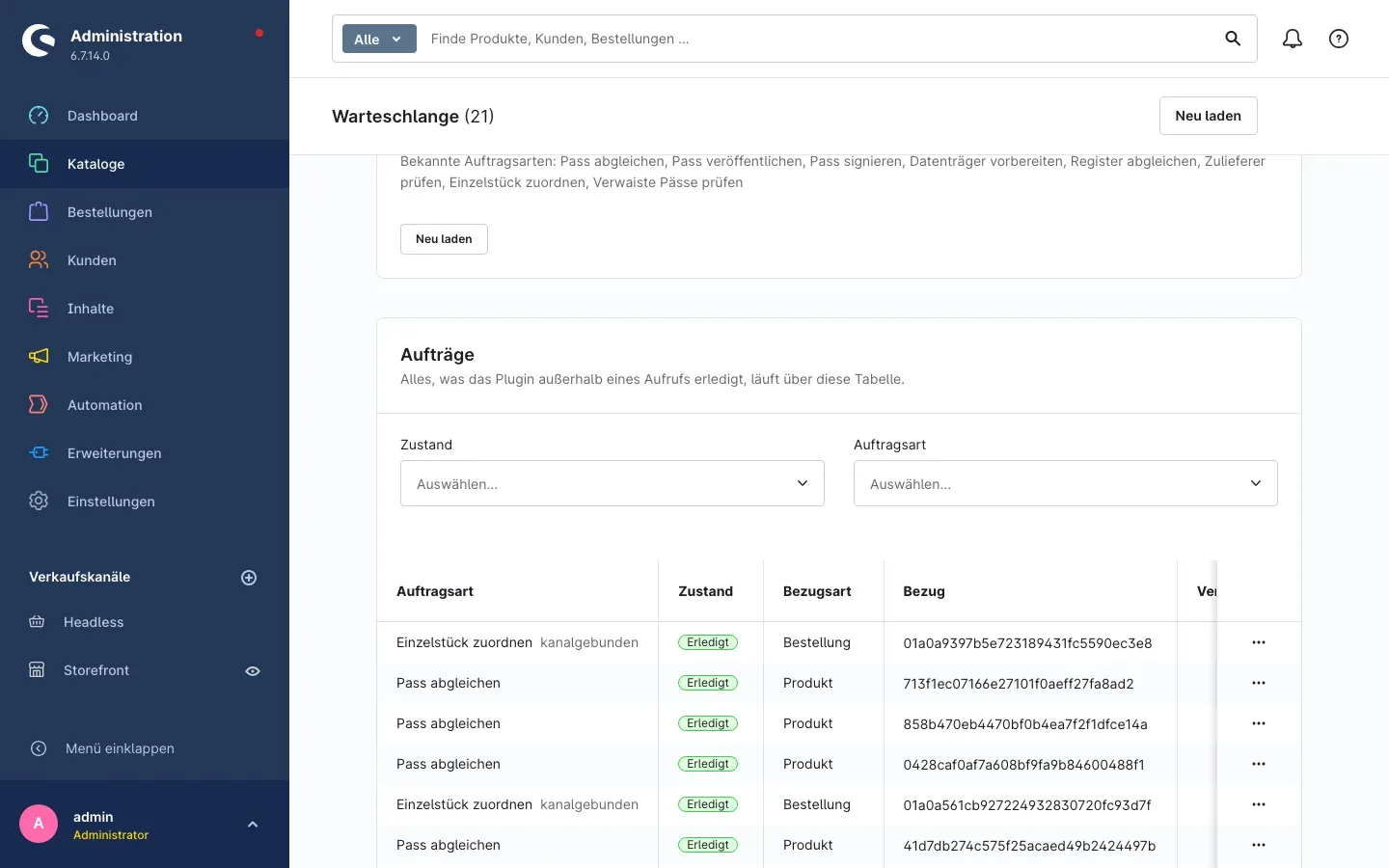Screen dimensions: 1389x868
Task: Open actions menu for 01a0a561cb92 row
Action: 1259,804
